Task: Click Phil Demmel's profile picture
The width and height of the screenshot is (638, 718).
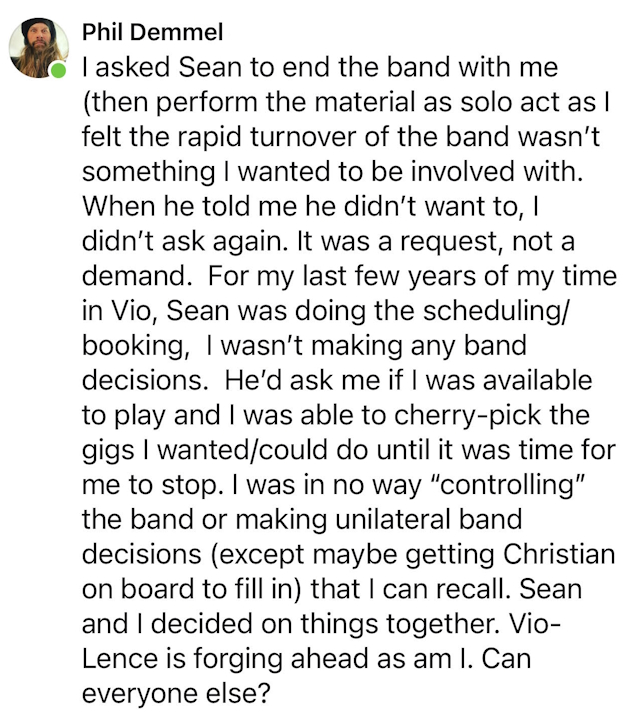Action: pos(38,47)
